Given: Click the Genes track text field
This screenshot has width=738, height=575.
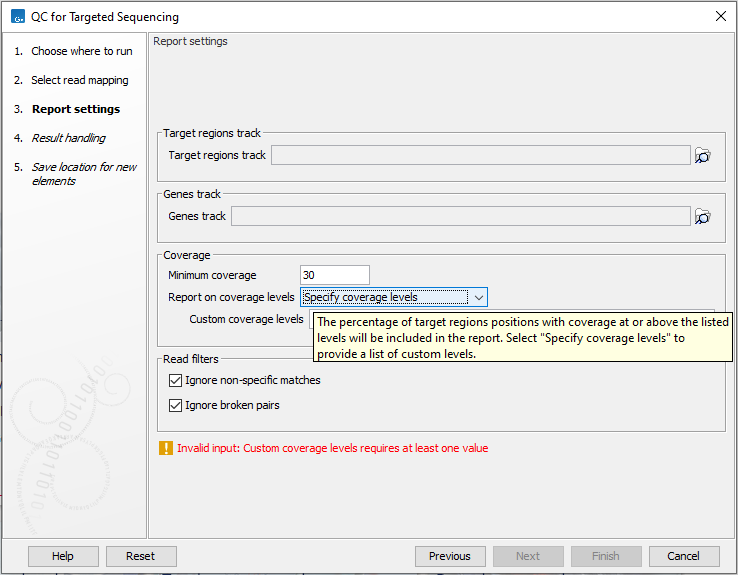Looking at the screenshot, I should coord(460,217).
